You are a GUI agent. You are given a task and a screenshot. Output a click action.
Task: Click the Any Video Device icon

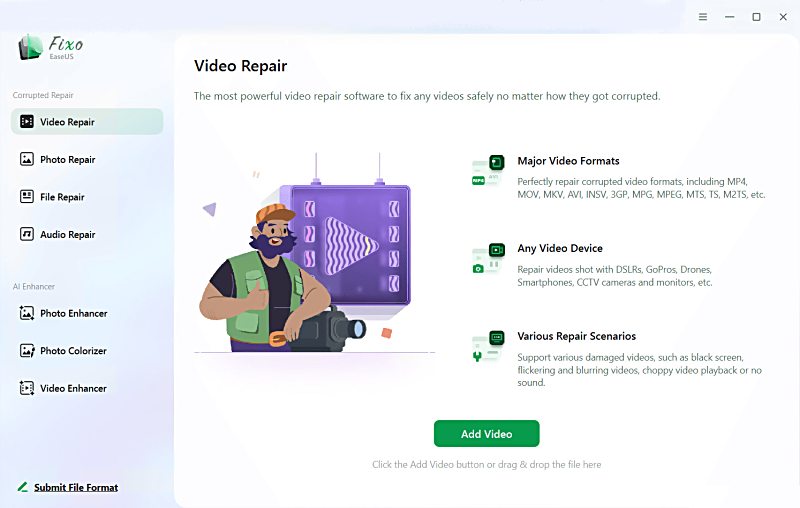[488, 258]
